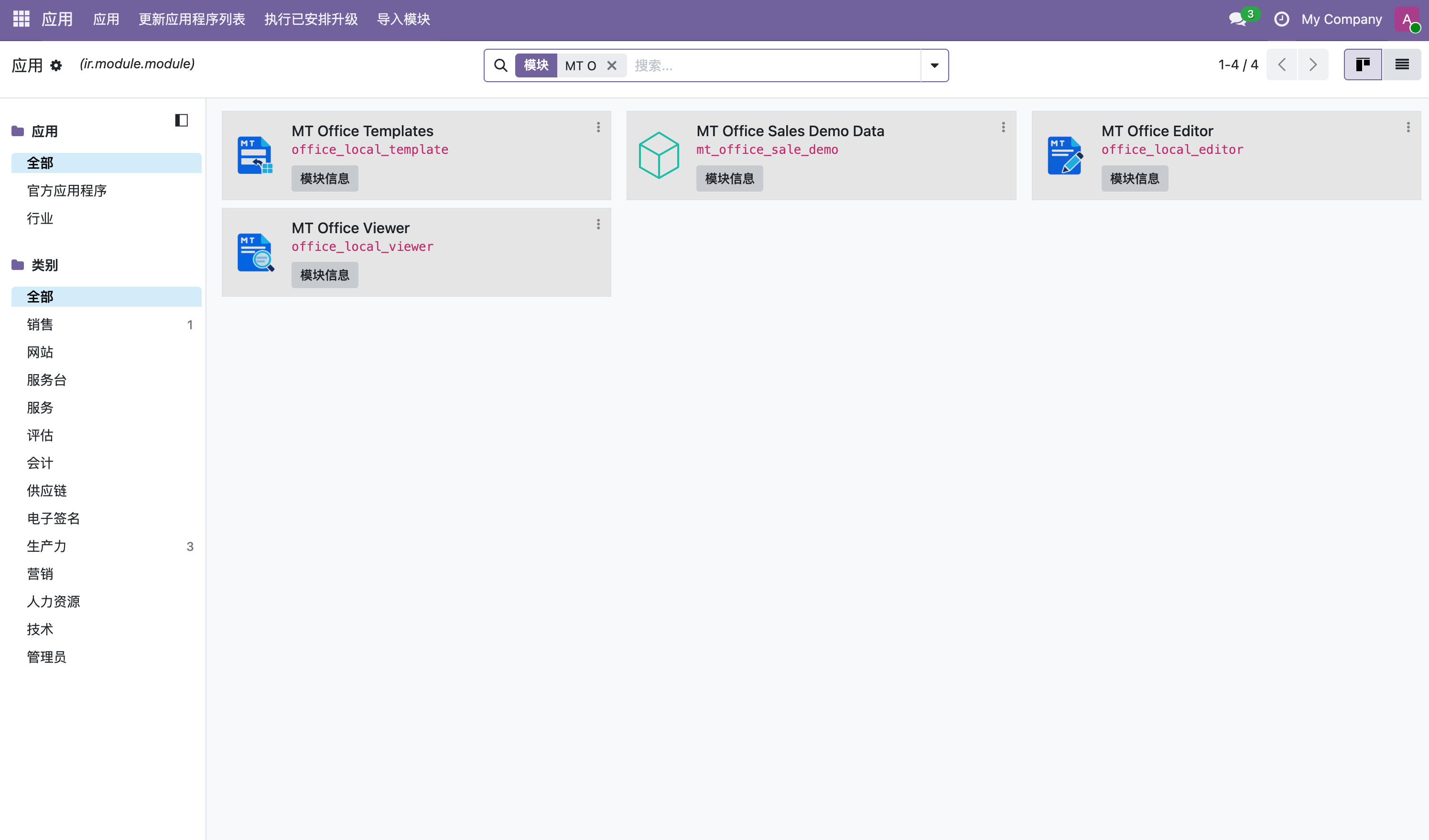
Task: Select 管理员 category in sidebar
Action: 106,657
